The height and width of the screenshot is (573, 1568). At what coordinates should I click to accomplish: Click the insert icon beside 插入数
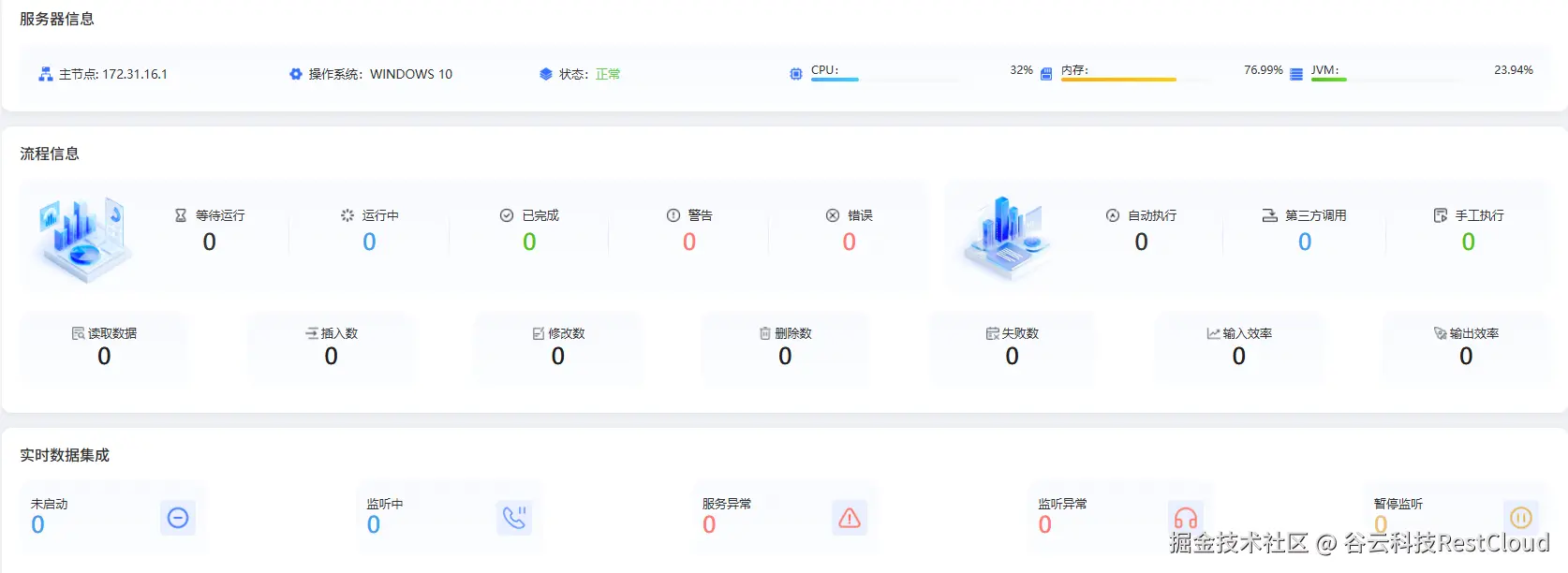click(312, 333)
